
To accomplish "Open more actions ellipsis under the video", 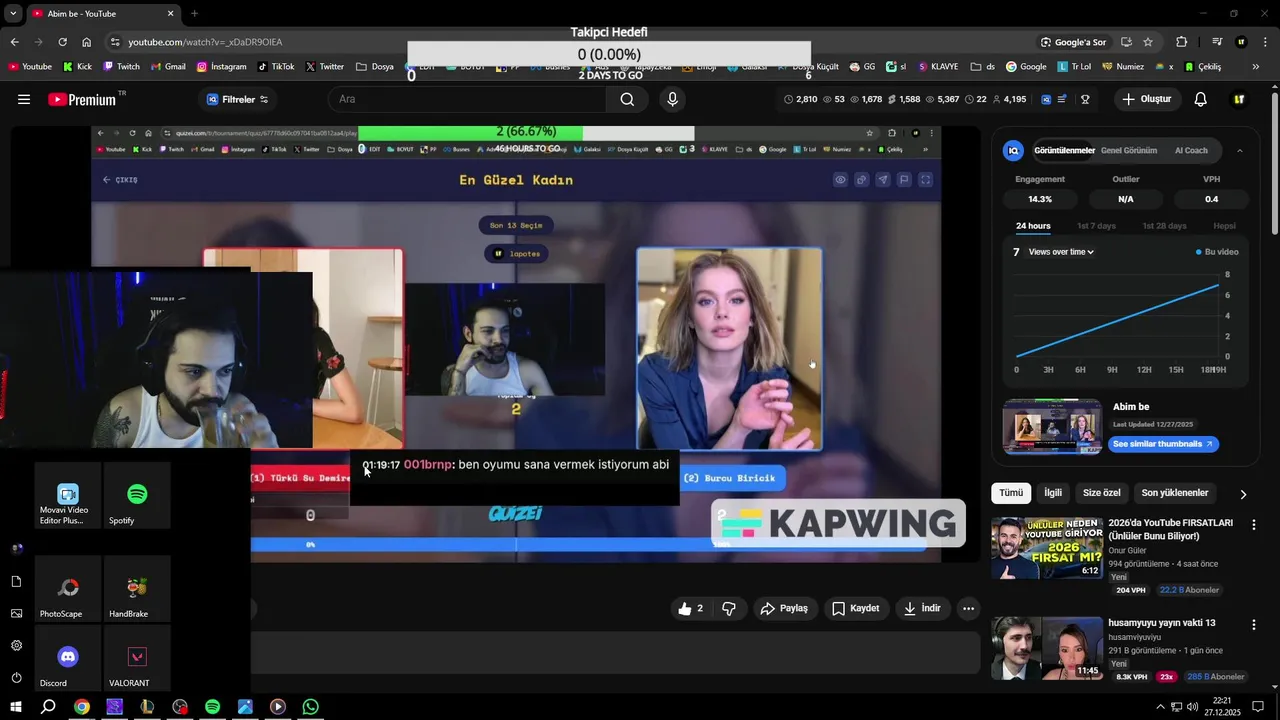I will pyautogui.click(x=968, y=608).
